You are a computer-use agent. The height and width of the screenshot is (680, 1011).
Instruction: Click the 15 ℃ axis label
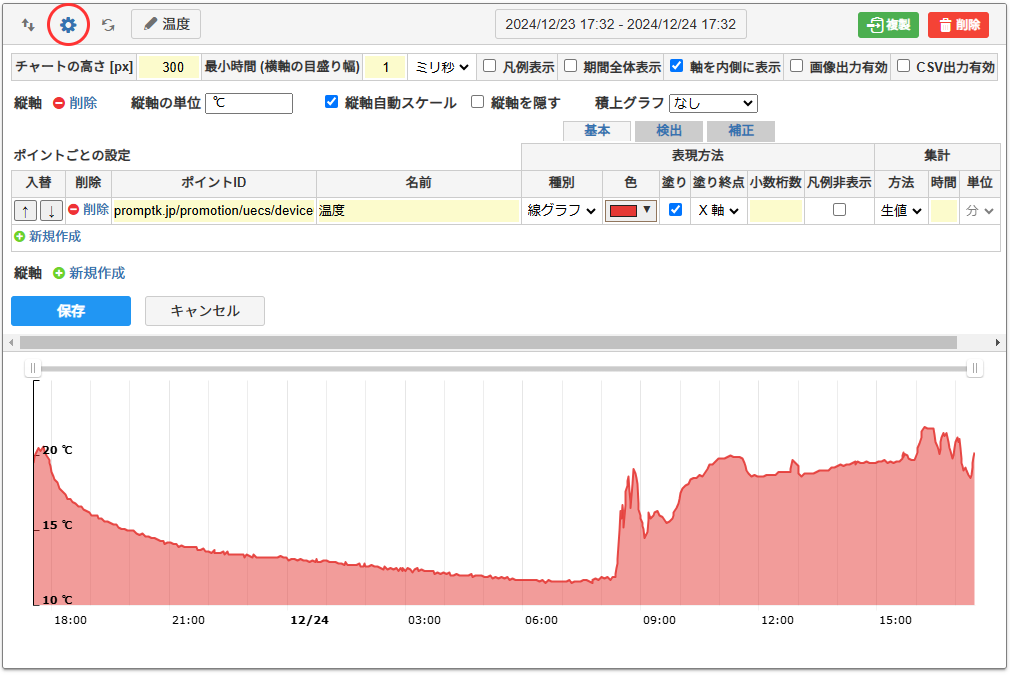click(57, 525)
